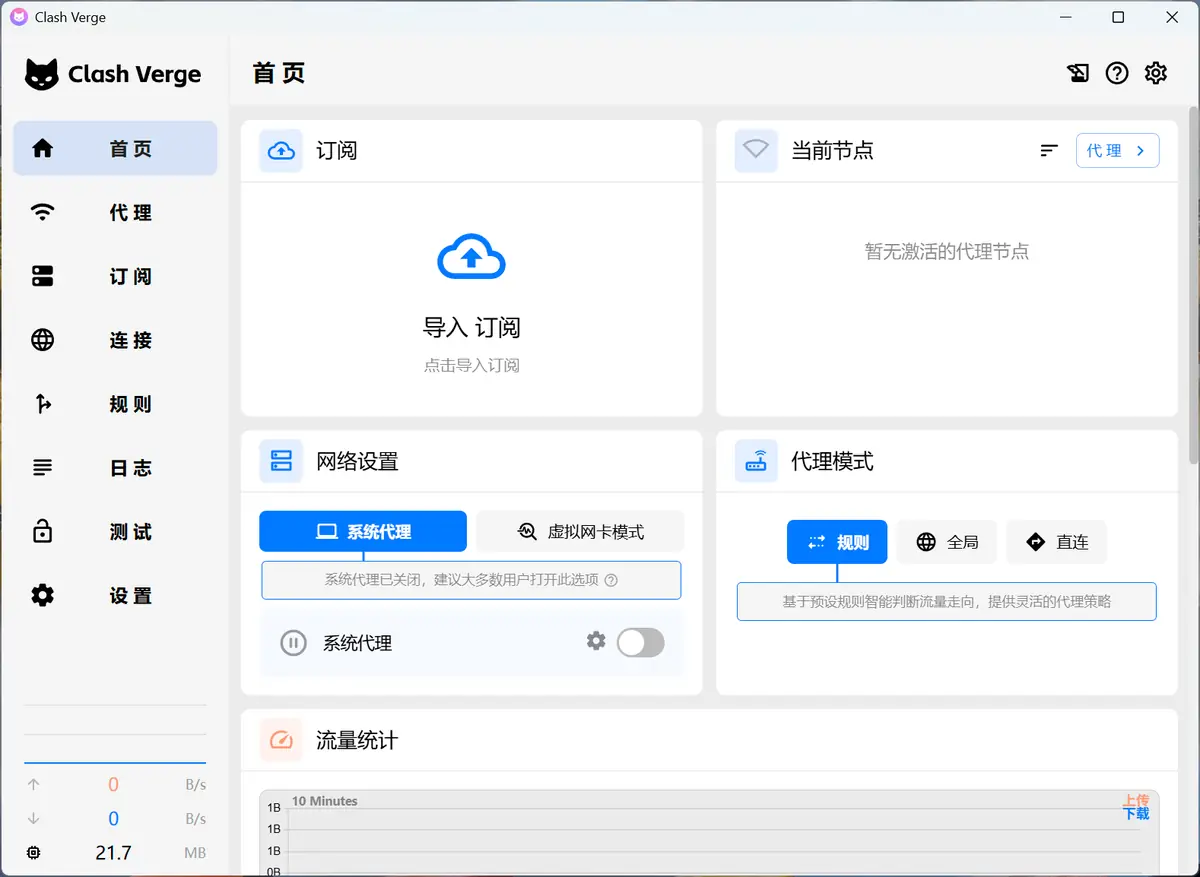Viewport: 1200px width, 877px height.
Task: Open the 设置 settings page in sidebar
Action: pos(115,596)
